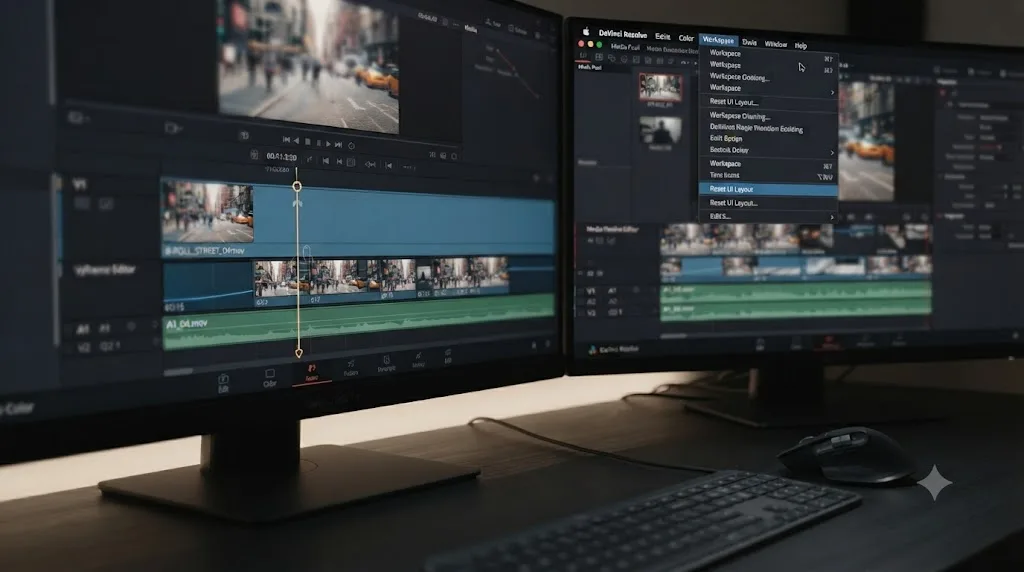Open the Edit page icon on the left monitor
The image size is (1024, 572).
pyautogui.click(x=223, y=383)
